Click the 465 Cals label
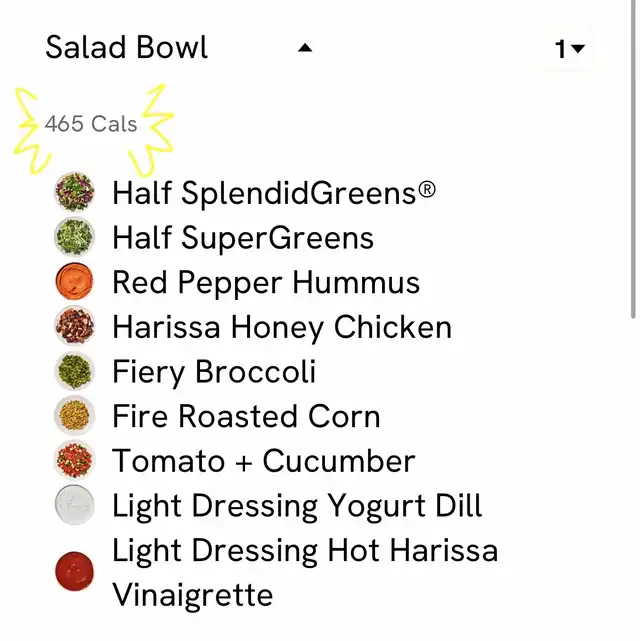 click(x=91, y=124)
